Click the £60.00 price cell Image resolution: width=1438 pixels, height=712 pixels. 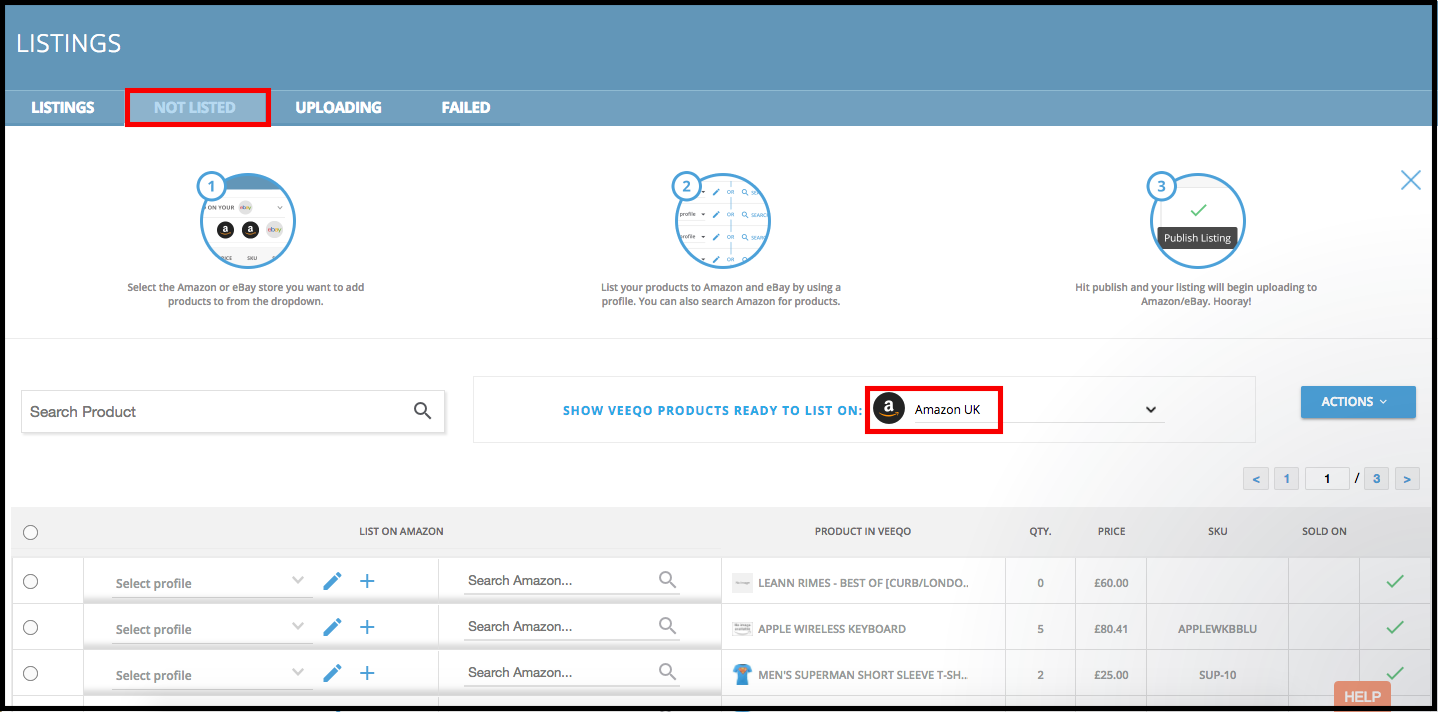1110,583
